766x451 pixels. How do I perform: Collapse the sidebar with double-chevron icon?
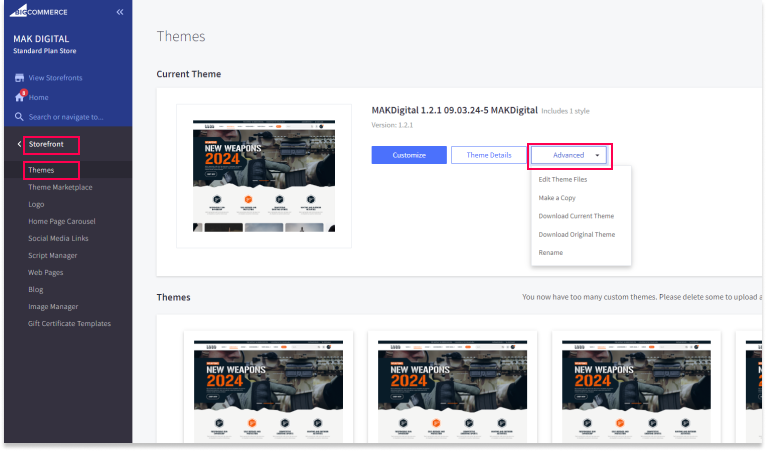tap(120, 12)
